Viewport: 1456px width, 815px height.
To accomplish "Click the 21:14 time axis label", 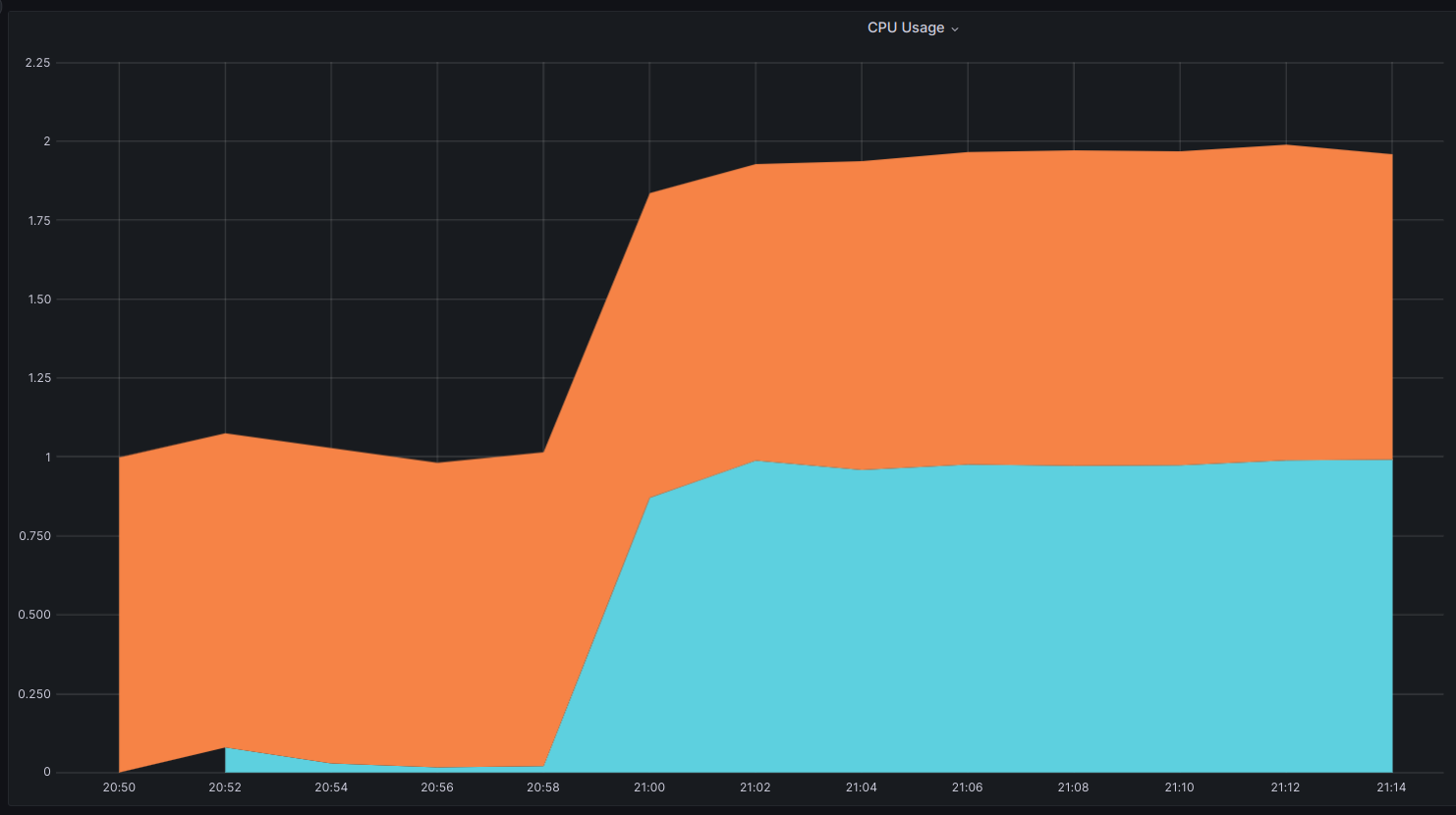I will point(1391,788).
